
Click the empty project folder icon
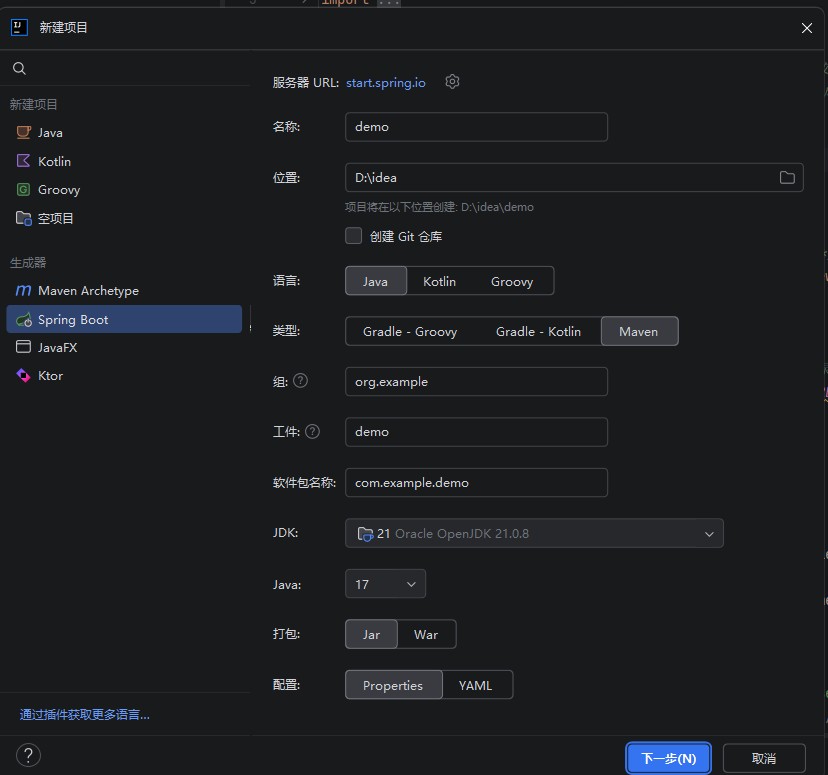point(24,218)
